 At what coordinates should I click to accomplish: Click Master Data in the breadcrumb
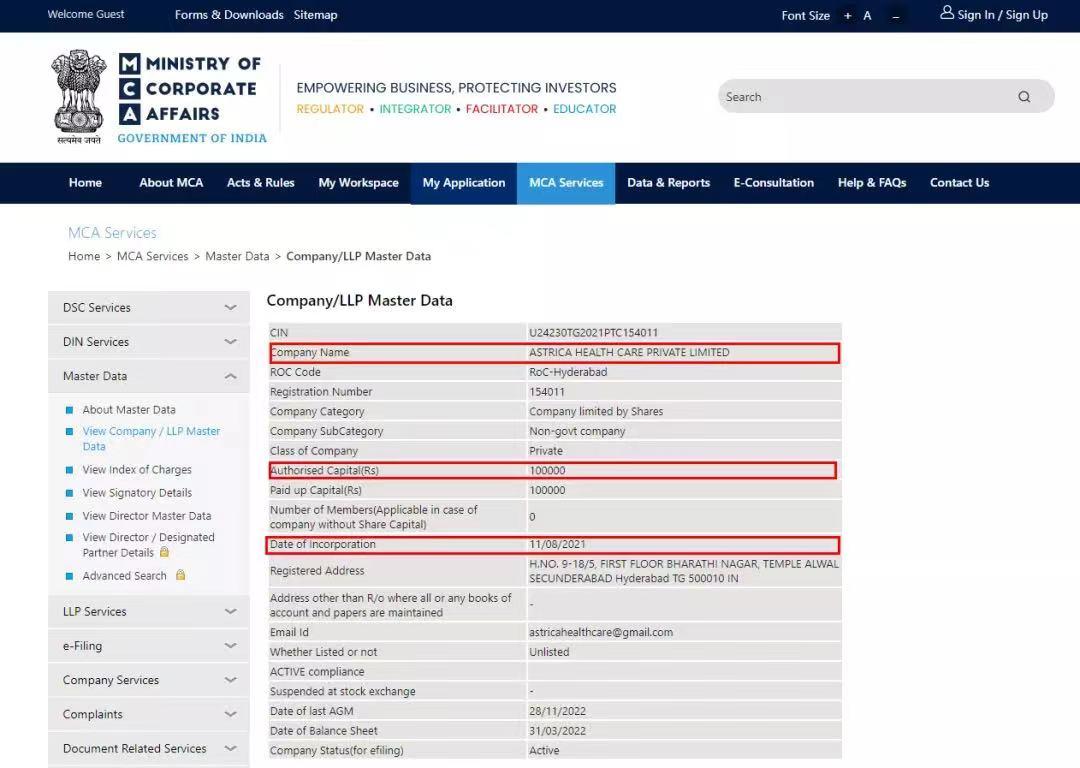tap(237, 256)
